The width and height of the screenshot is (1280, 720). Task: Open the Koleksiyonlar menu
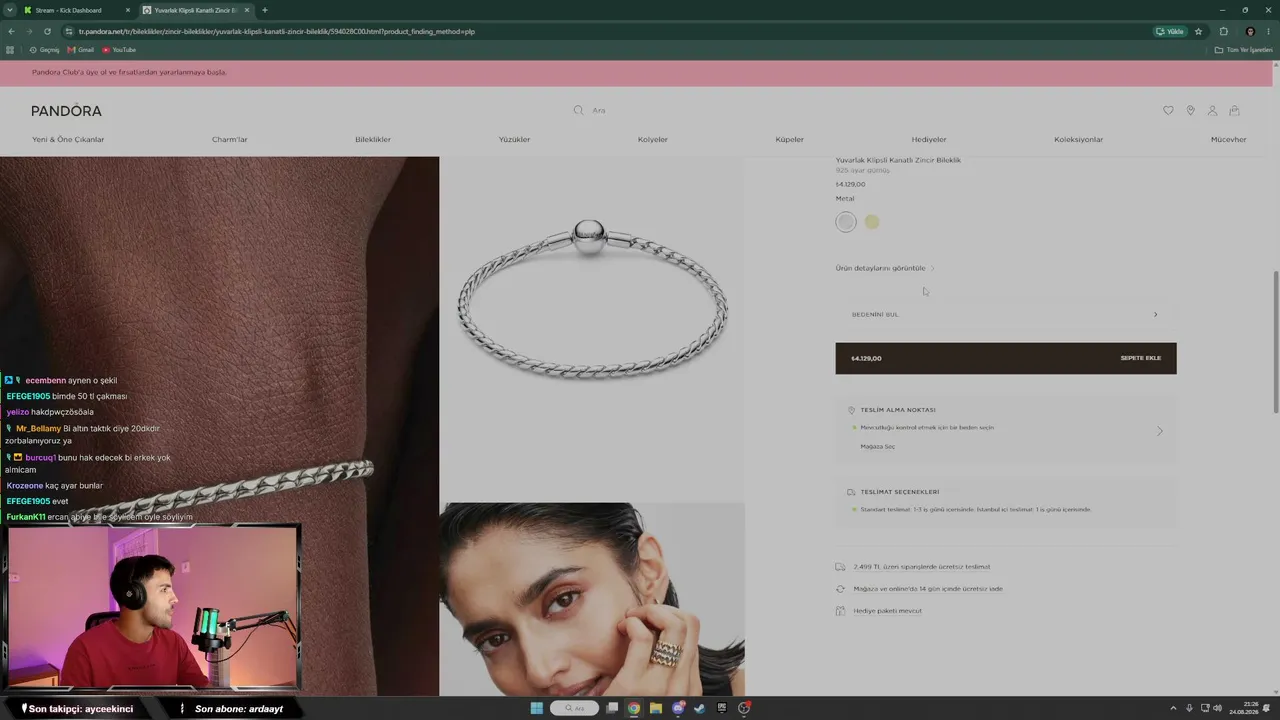tap(1079, 140)
